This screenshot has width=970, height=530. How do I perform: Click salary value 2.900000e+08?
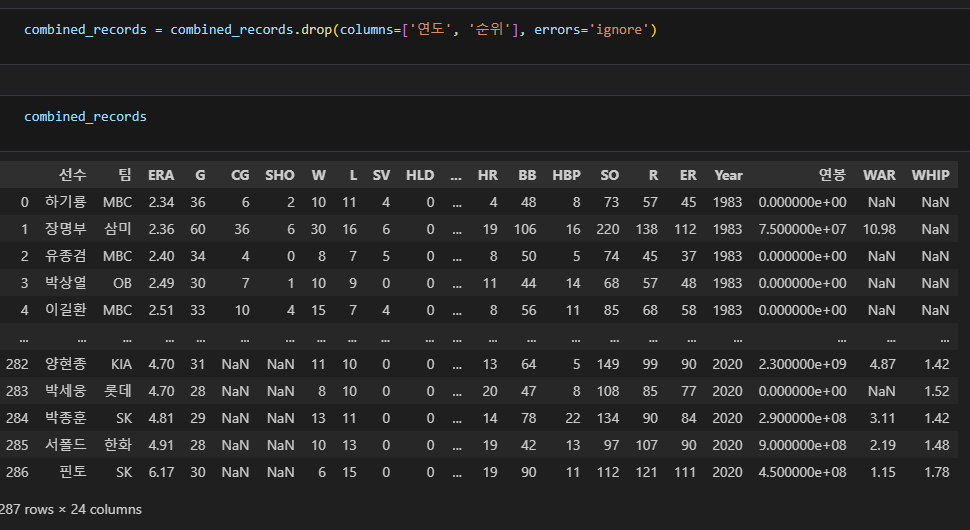click(802, 418)
